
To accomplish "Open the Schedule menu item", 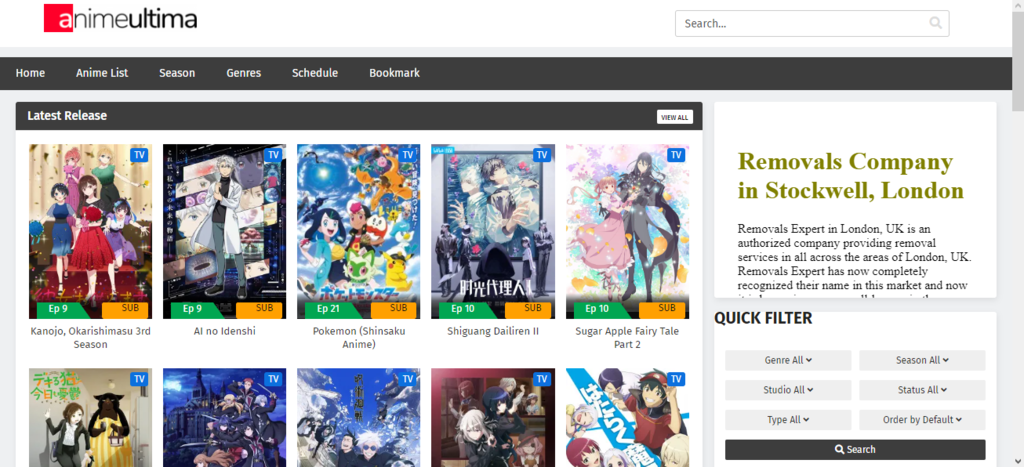I will click(x=315, y=73).
